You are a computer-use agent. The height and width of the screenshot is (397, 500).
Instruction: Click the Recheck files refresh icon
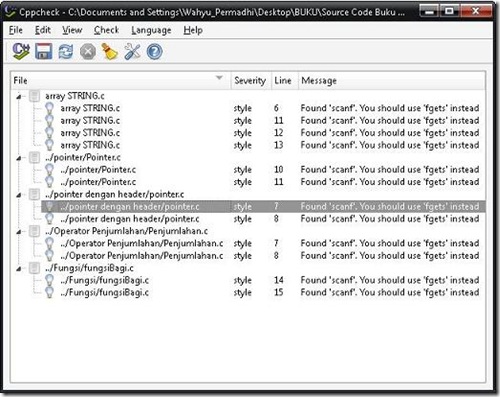[x=66, y=52]
